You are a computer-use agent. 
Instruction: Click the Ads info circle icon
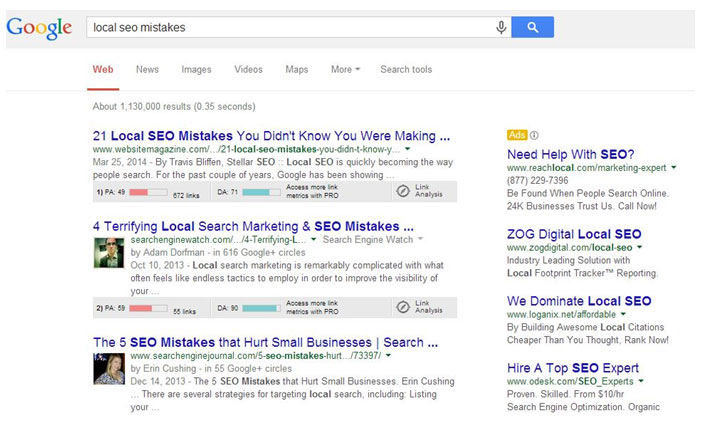click(534, 135)
